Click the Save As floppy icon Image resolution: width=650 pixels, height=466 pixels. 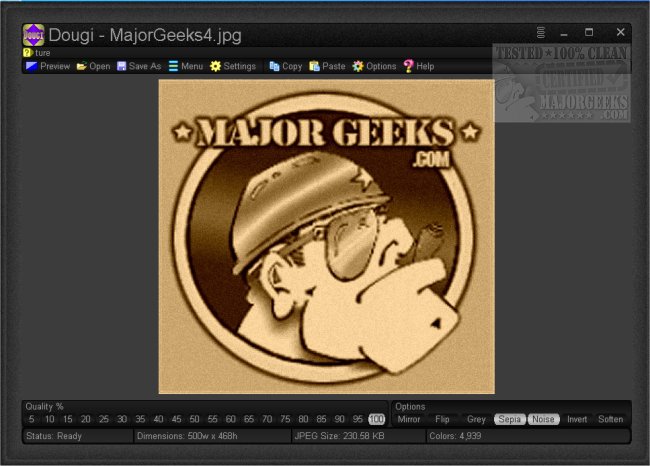click(121, 66)
